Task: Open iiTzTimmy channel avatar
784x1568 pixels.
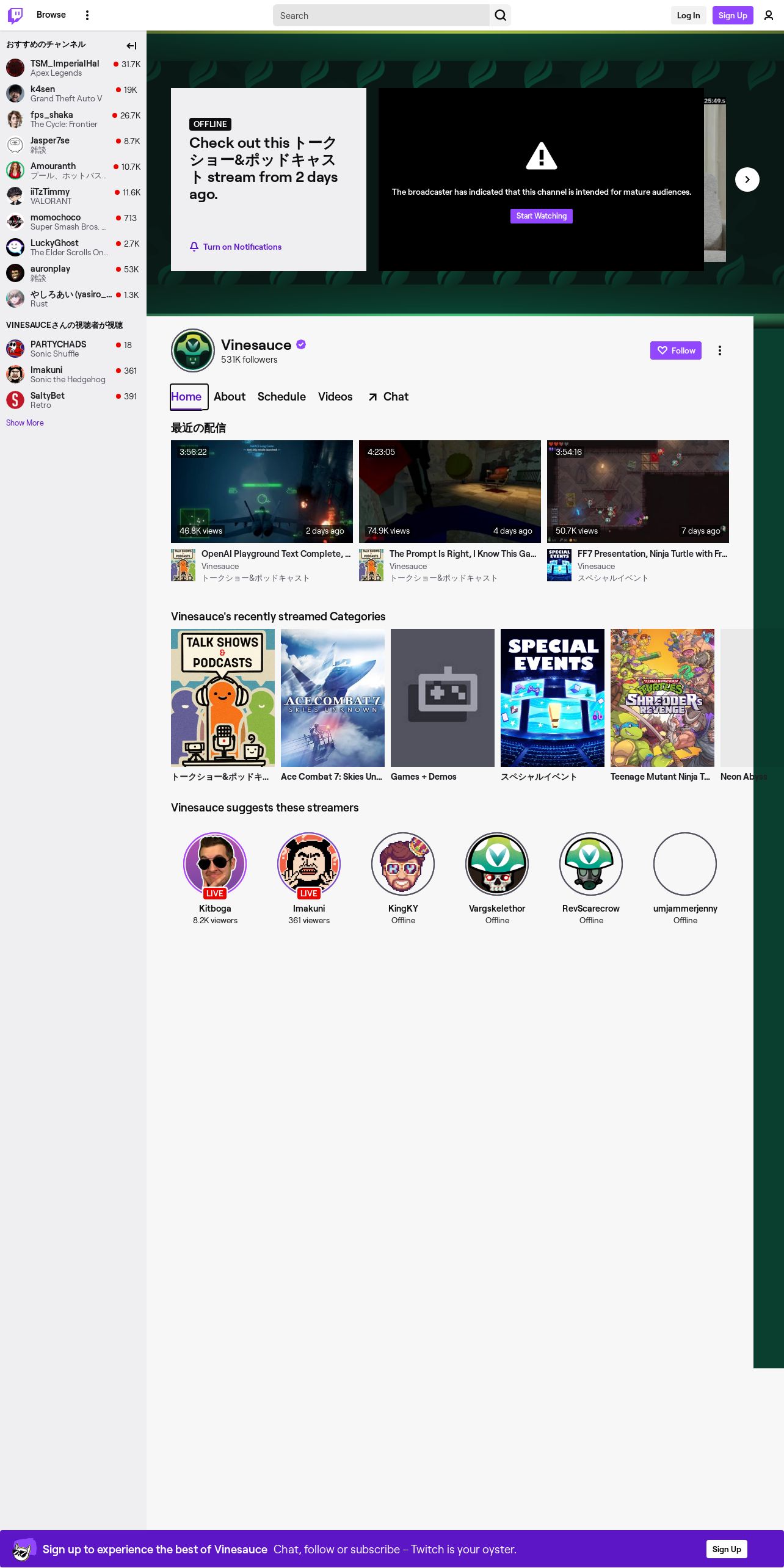Action: (x=15, y=195)
